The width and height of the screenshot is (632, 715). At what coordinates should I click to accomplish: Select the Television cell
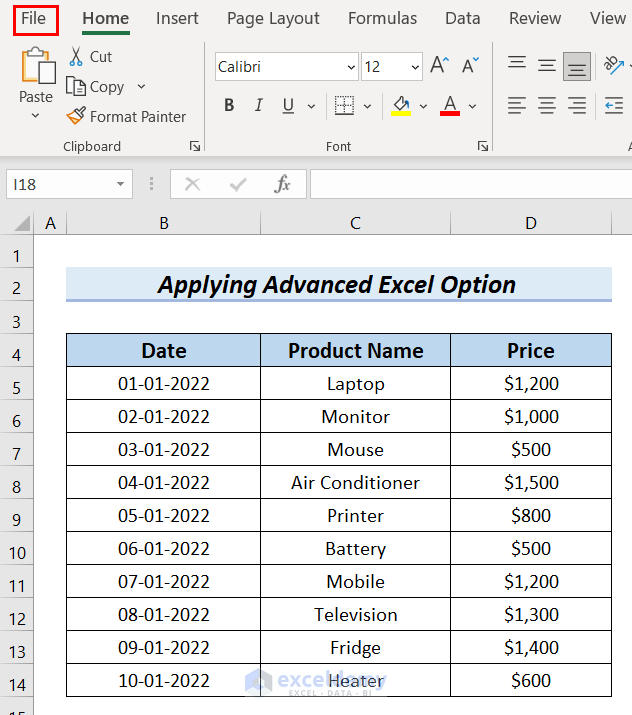point(355,614)
